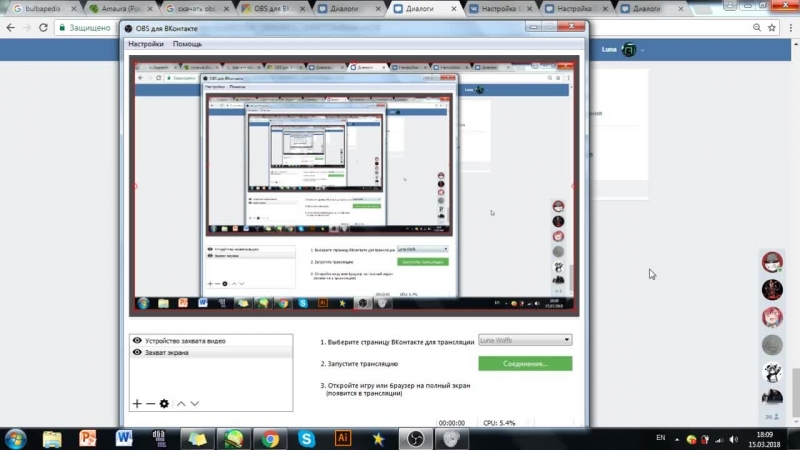Open source properties via the gear icon
The image size is (800, 450).
pos(164,404)
